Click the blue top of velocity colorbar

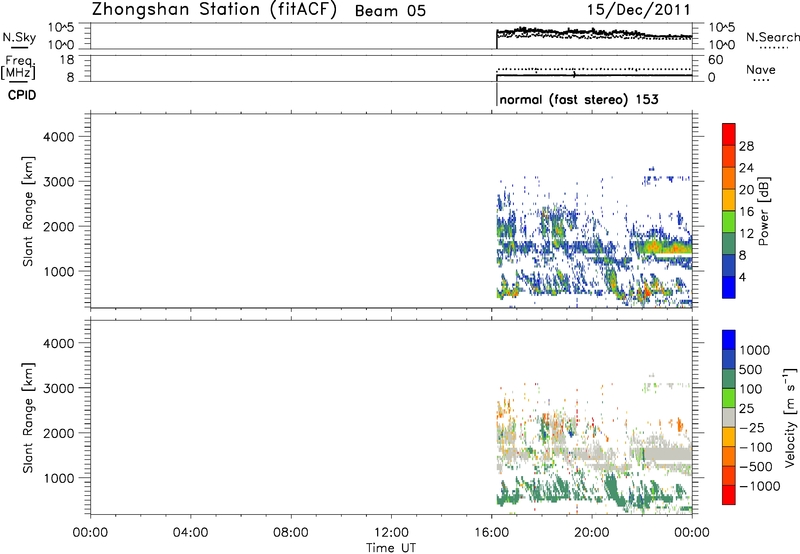729,340
